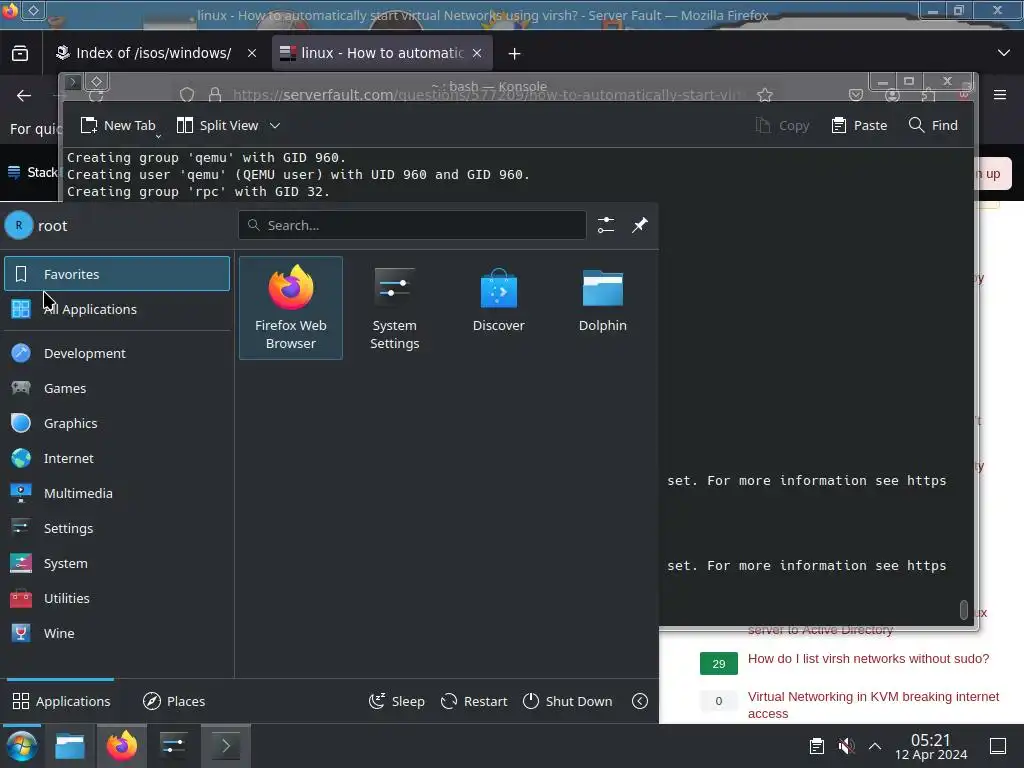Expand the Firefox list all tabs chevron
This screenshot has height=768, width=1024.
pyautogui.click(x=1004, y=53)
